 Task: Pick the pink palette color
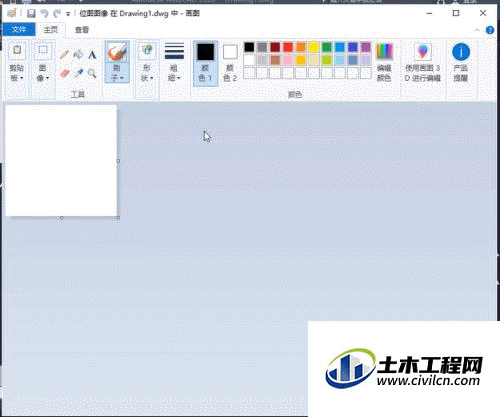click(288, 60)
